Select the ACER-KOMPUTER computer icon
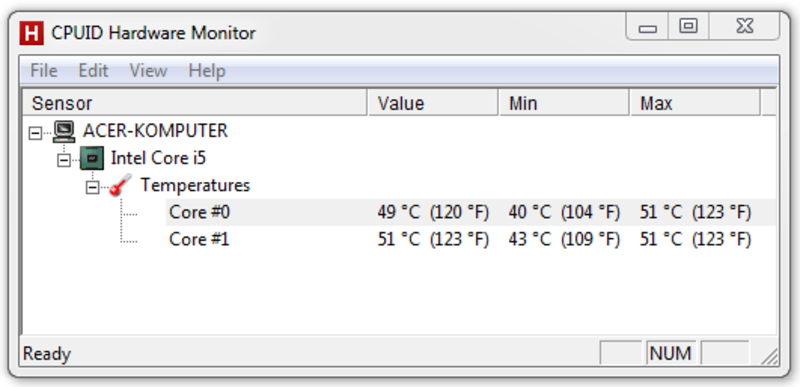 [64, 131]
